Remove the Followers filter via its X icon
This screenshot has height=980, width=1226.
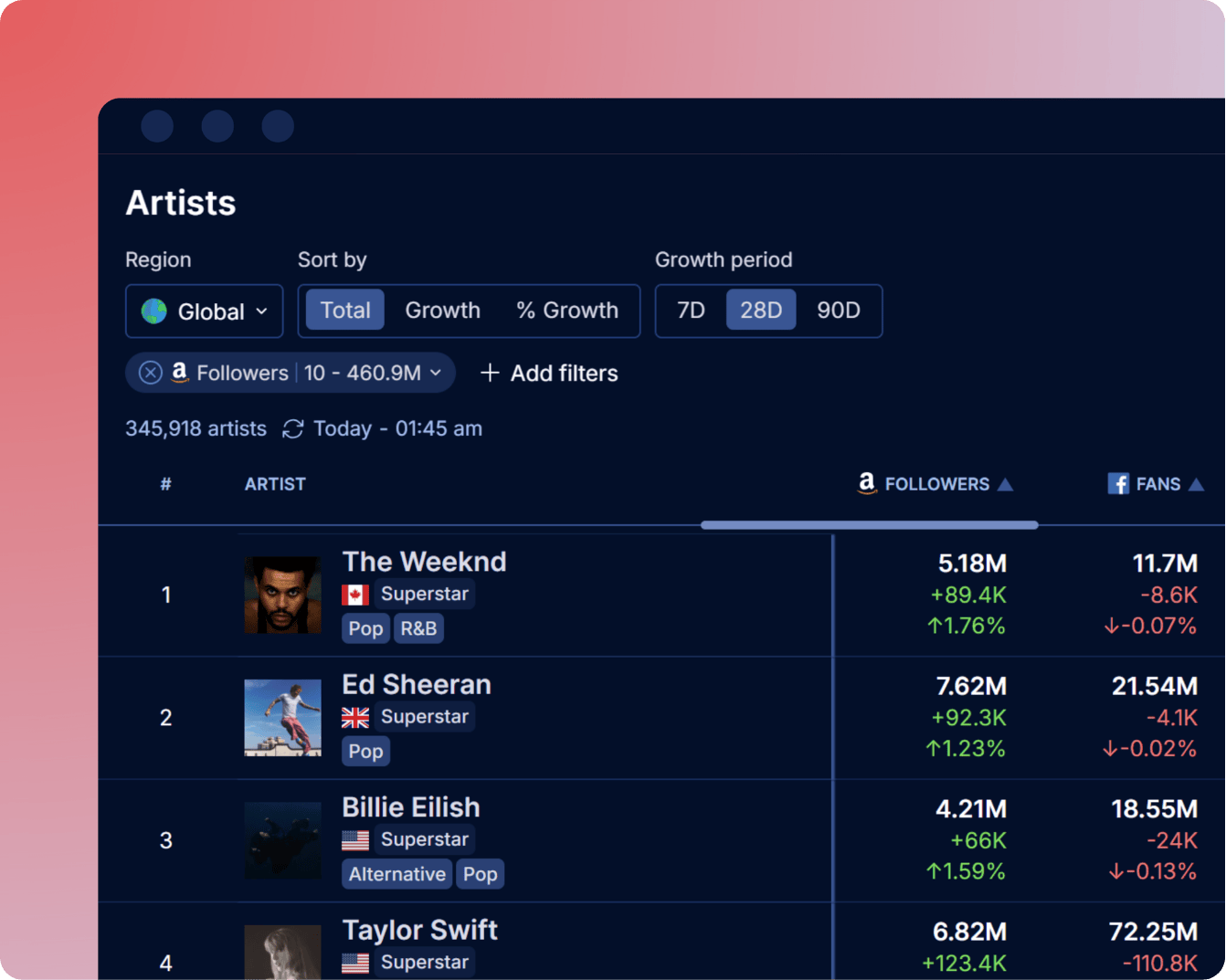149,372
